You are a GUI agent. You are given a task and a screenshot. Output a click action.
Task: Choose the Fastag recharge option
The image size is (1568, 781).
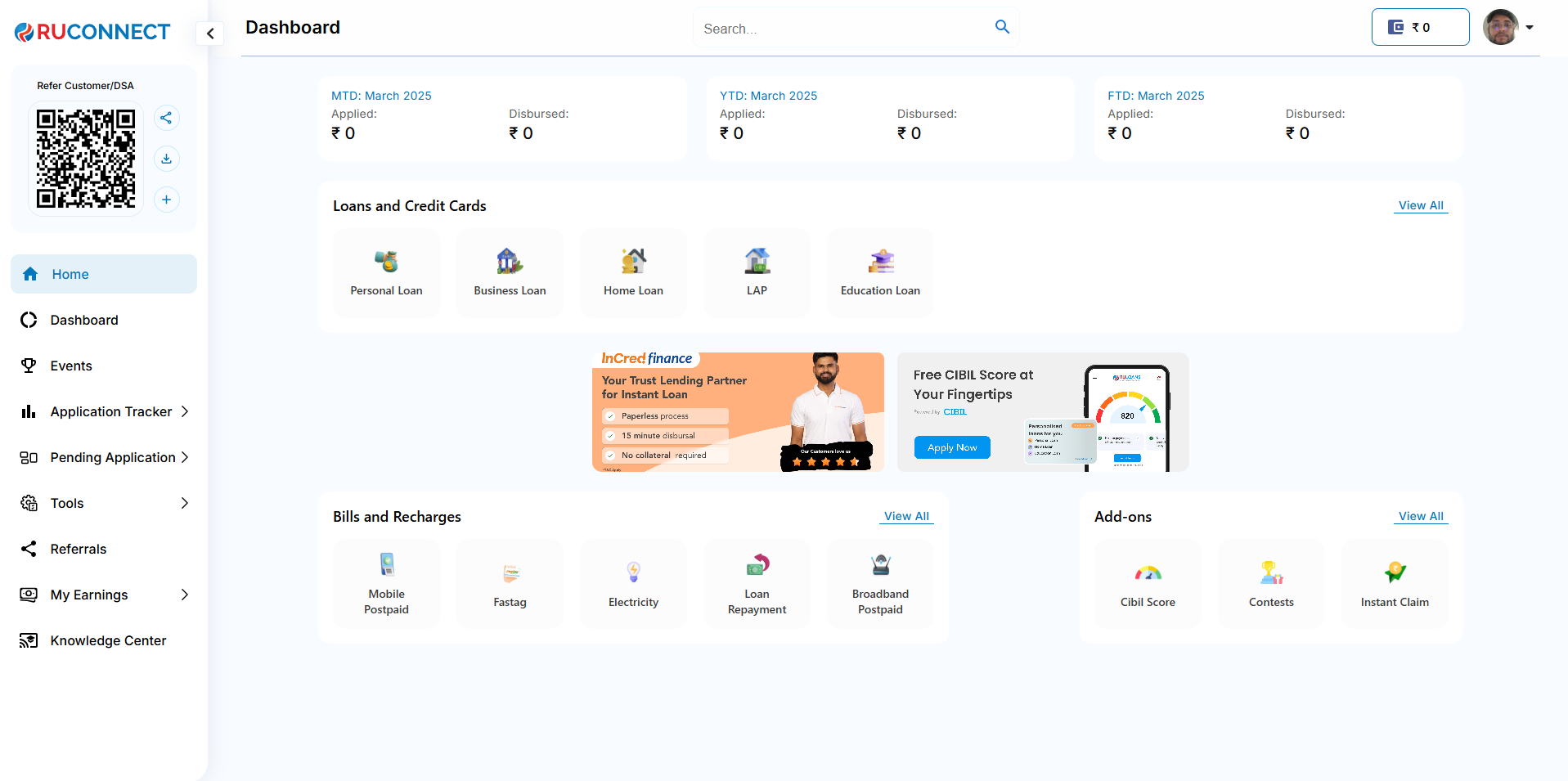(x=510, y=584)
